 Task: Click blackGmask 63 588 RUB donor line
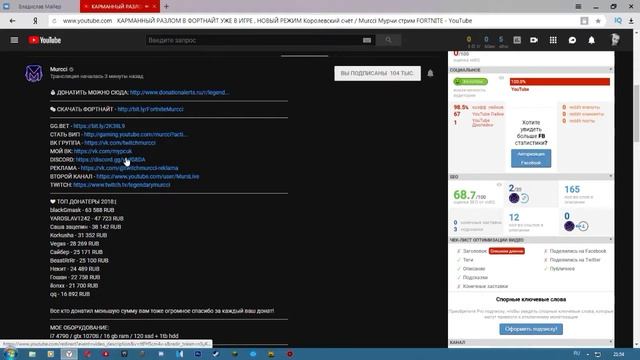[x=82, y=210]
